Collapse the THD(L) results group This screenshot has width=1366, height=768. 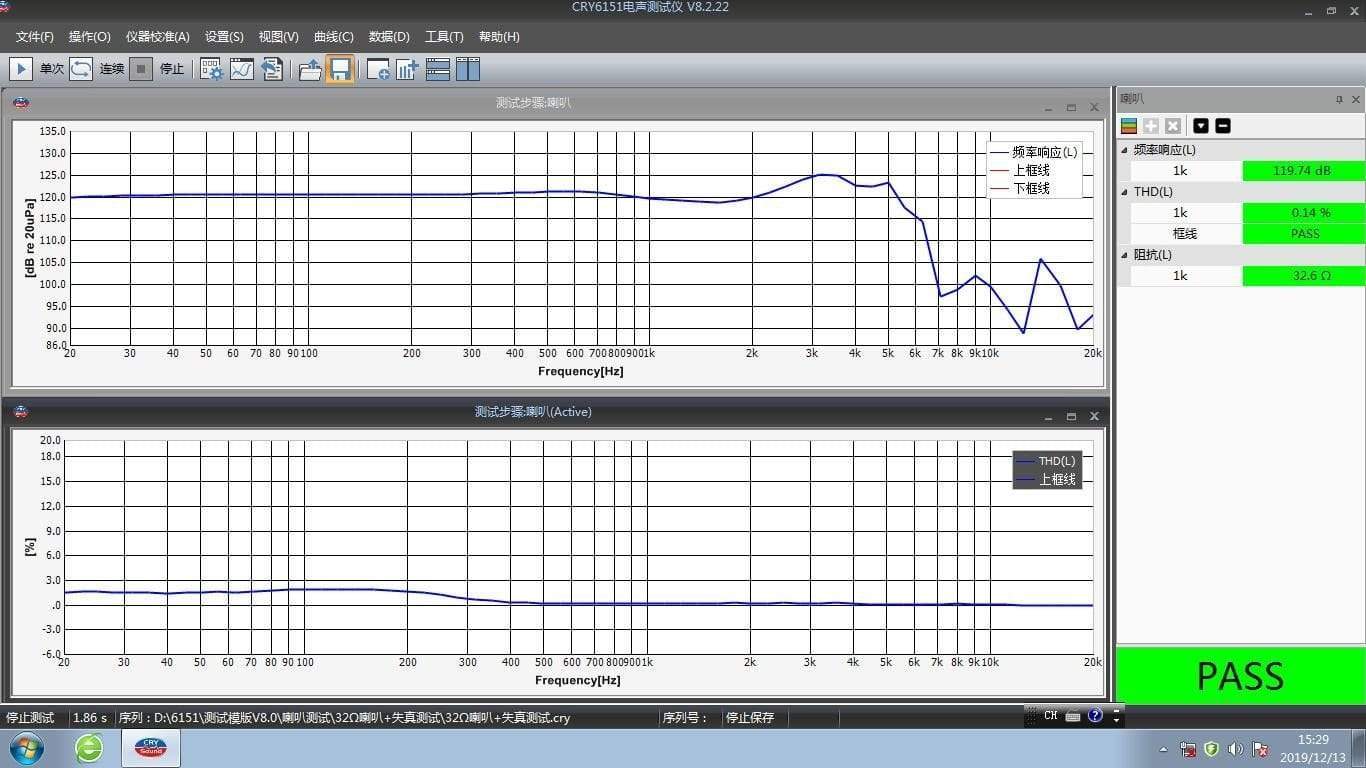[x=1124, y=192]
